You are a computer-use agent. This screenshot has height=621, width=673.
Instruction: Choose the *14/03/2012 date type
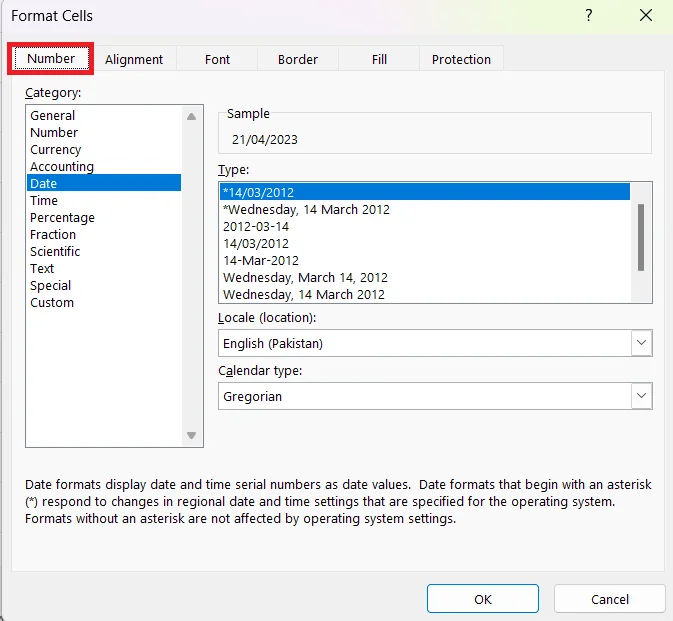pos(425,192)
